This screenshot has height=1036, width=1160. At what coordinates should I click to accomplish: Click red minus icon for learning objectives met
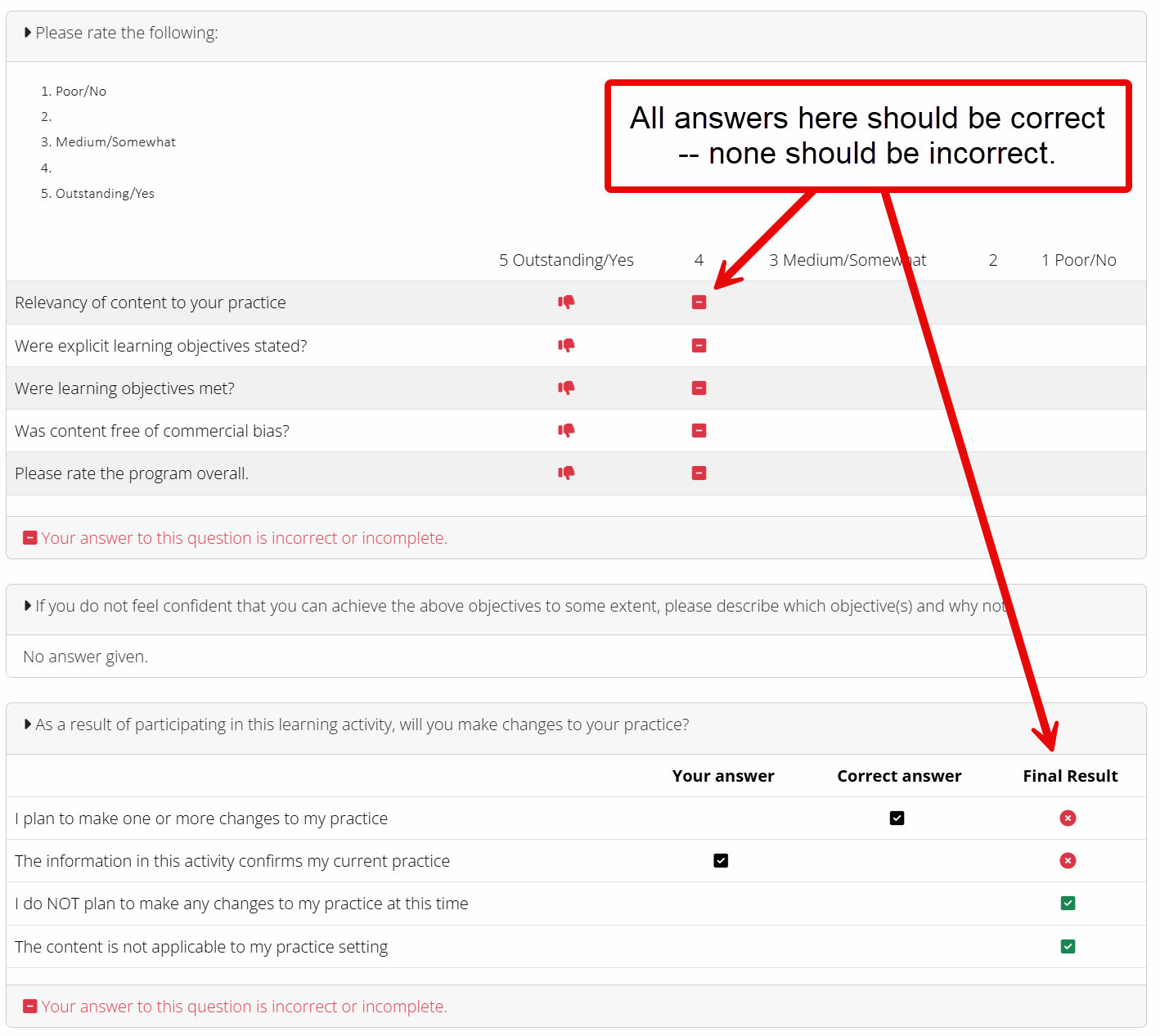point(699,388)
